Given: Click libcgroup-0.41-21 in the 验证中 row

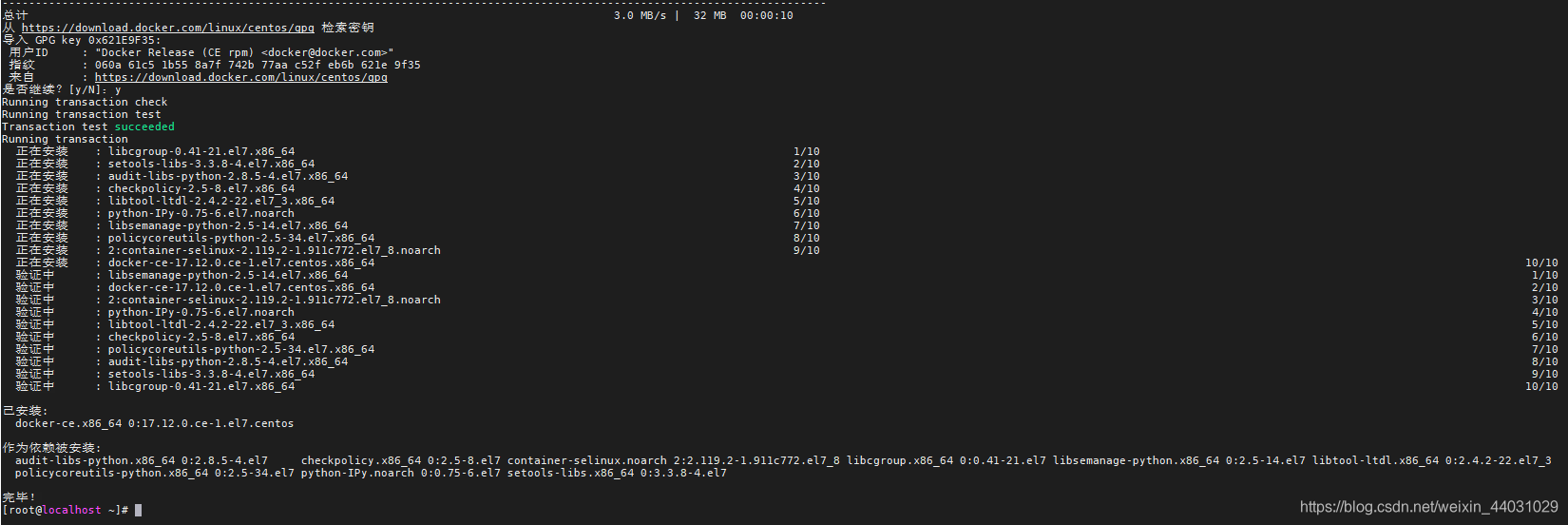Looking at the screenshot, I should tap(201, 386).
